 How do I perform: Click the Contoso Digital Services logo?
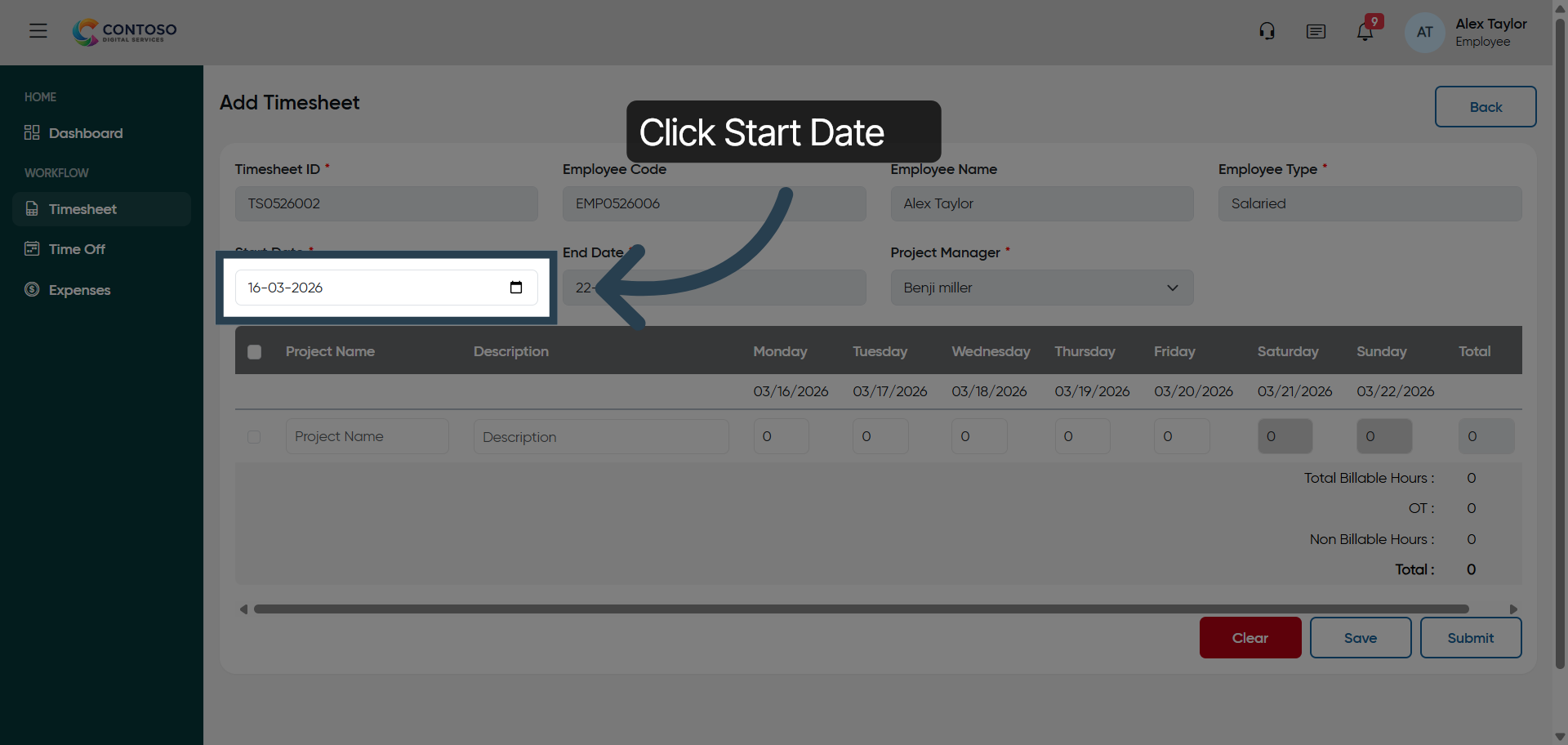pyautogui.click(x=123, y=32)
